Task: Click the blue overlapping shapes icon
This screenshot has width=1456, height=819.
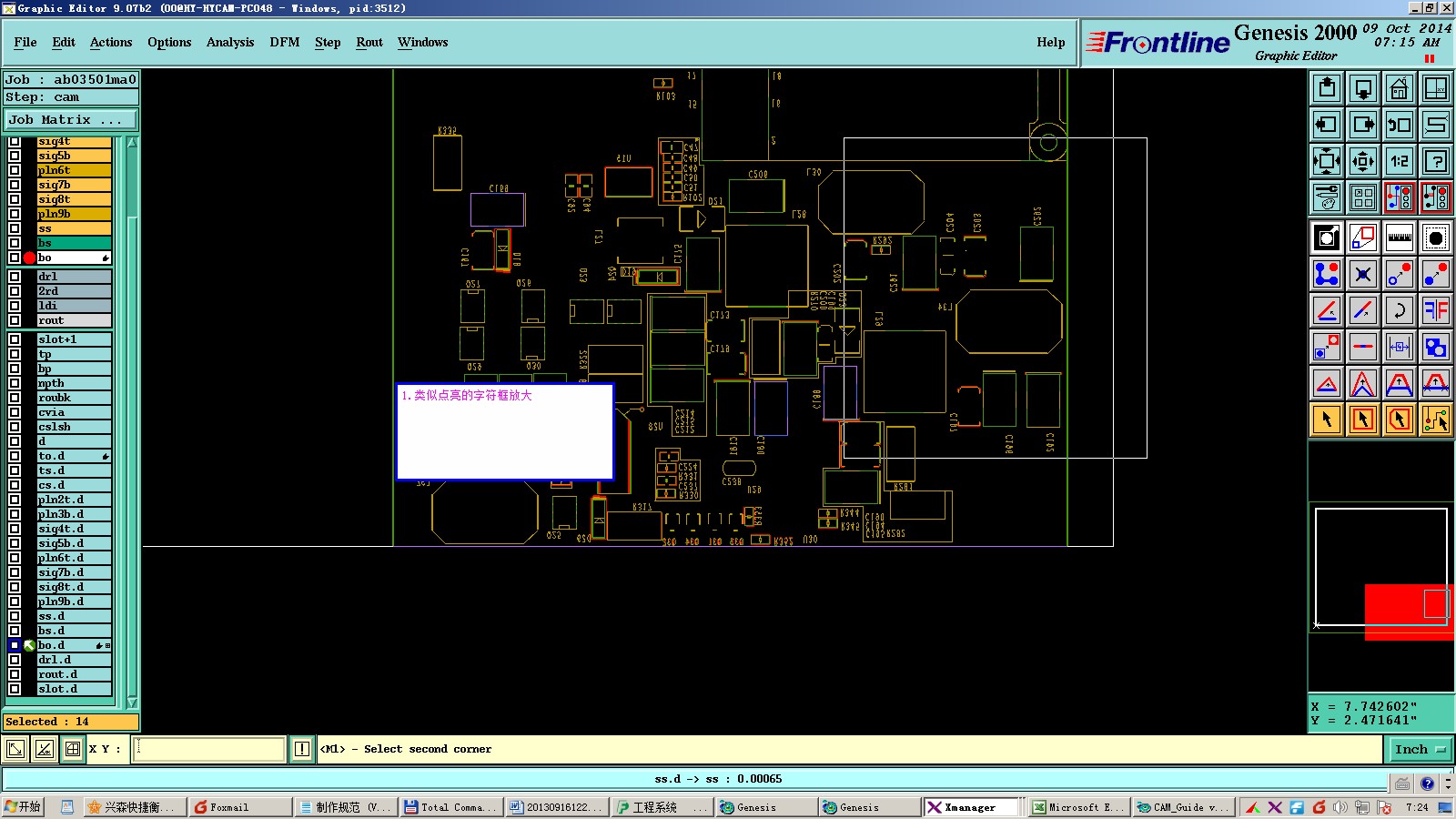Action: [x=1436, y=347]
